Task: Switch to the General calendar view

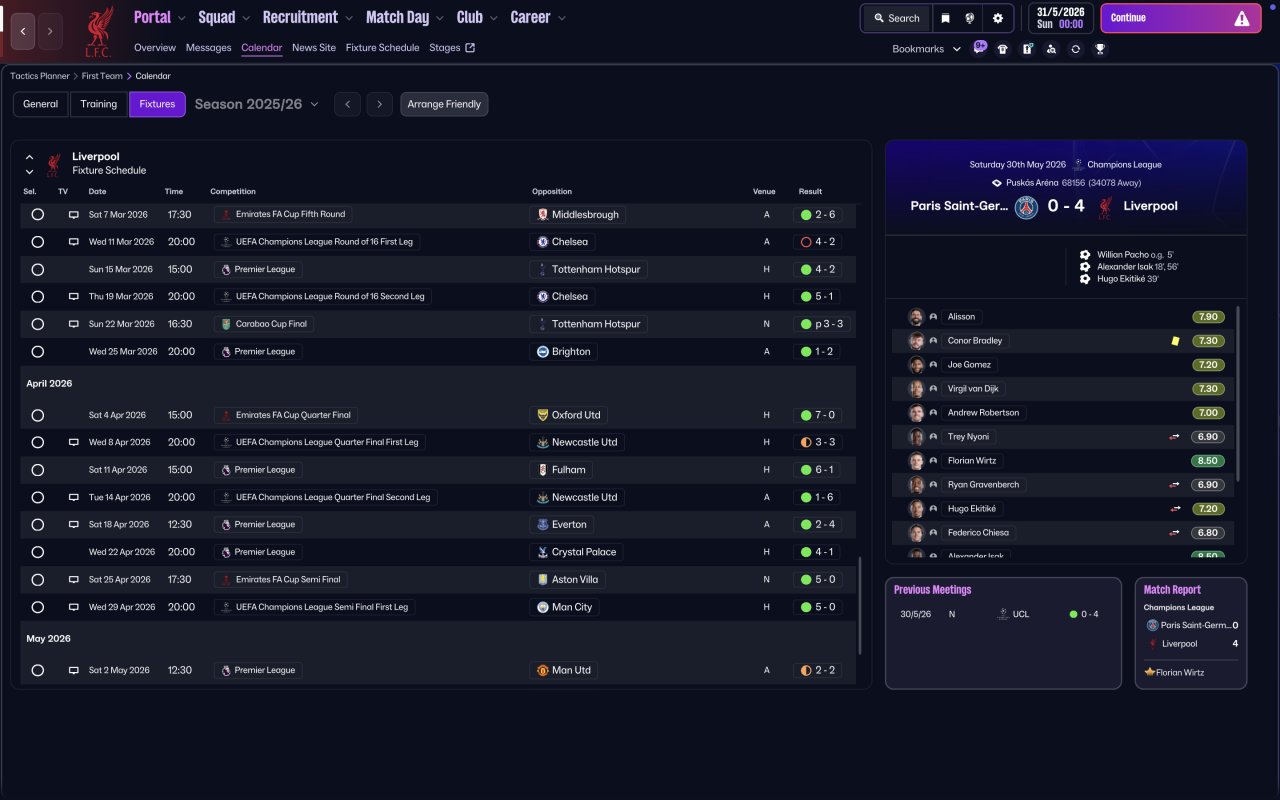Action: (41, 104)
